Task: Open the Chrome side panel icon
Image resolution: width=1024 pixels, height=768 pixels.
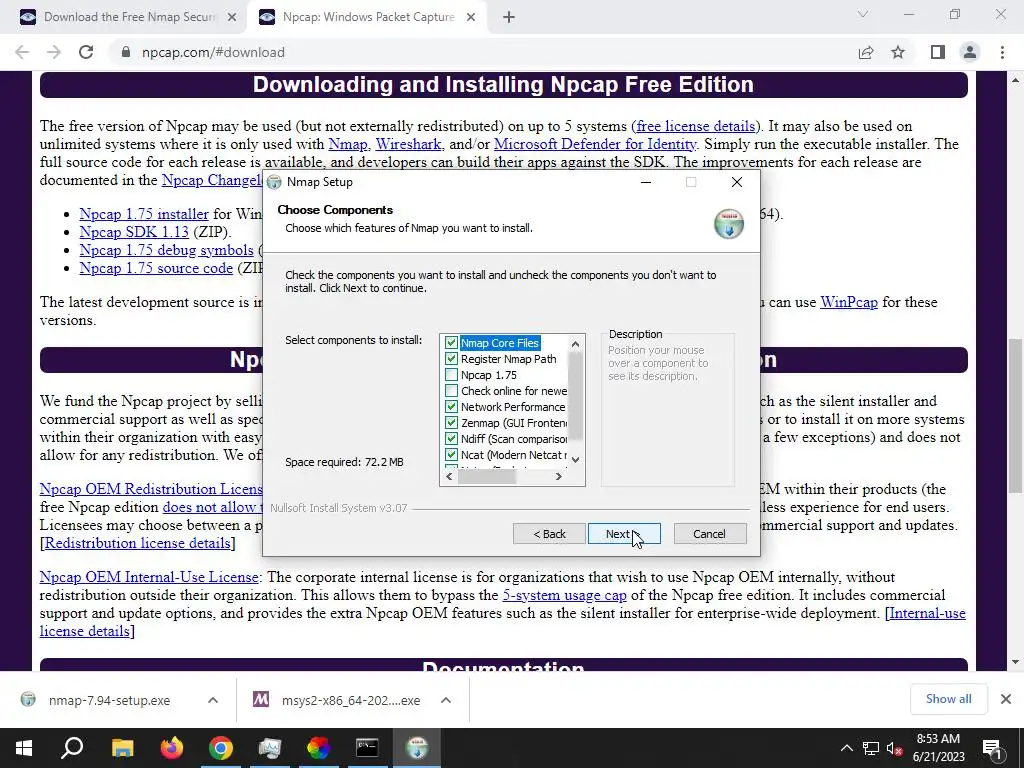Action: point(938,52)
